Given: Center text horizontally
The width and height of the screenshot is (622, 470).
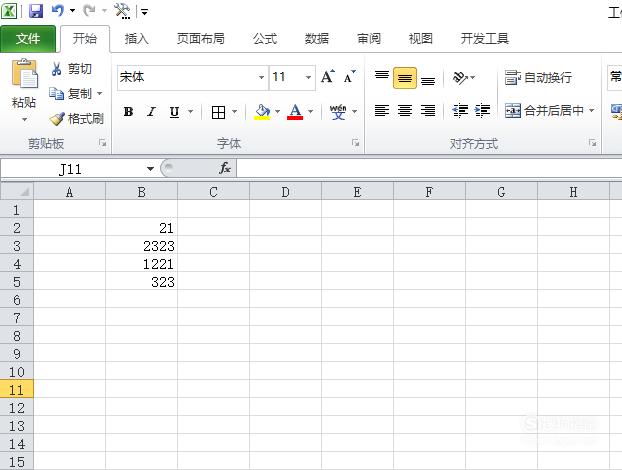Looking at the screenshot, I should [x=405, y=110].
